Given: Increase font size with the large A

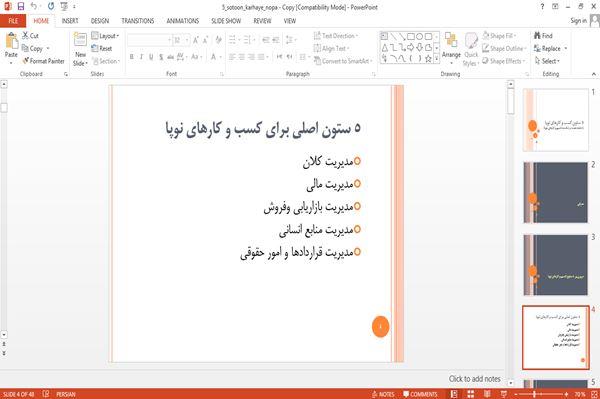Looking at the screenshot, I should 196,40.
